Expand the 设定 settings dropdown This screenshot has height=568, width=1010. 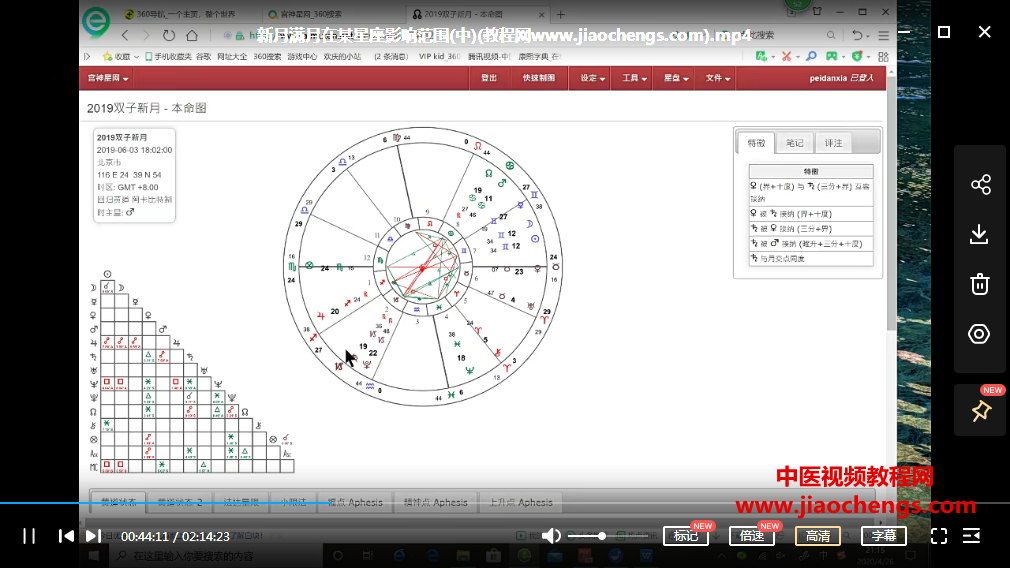(592, 78)
